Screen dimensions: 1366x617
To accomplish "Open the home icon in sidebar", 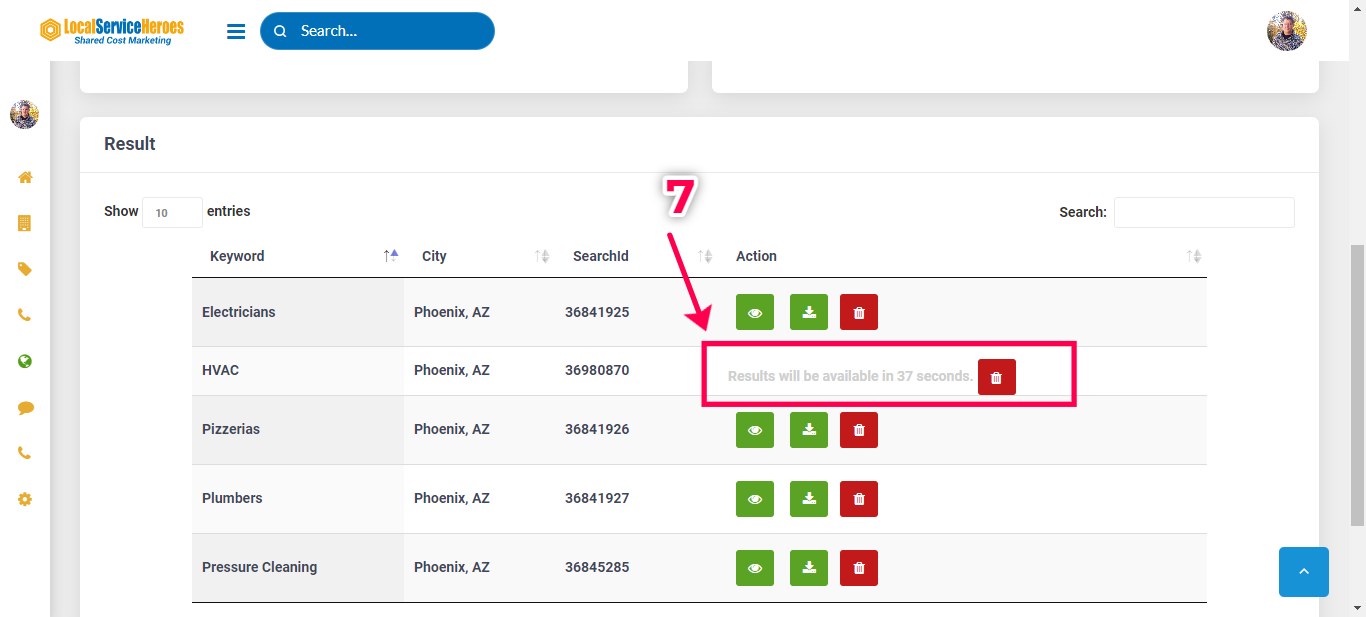I will pos(25,177).
